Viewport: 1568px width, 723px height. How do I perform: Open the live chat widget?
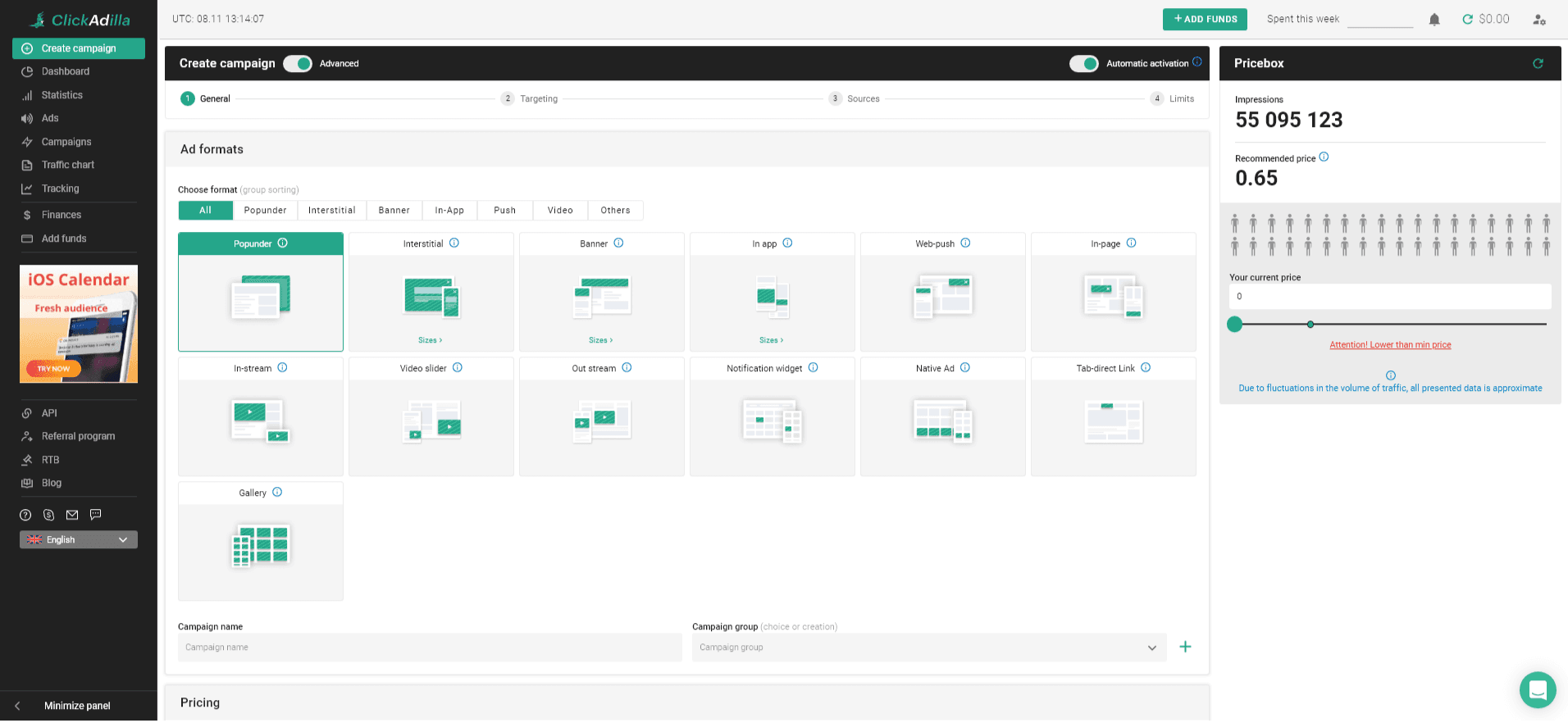tap(1537, 689)
